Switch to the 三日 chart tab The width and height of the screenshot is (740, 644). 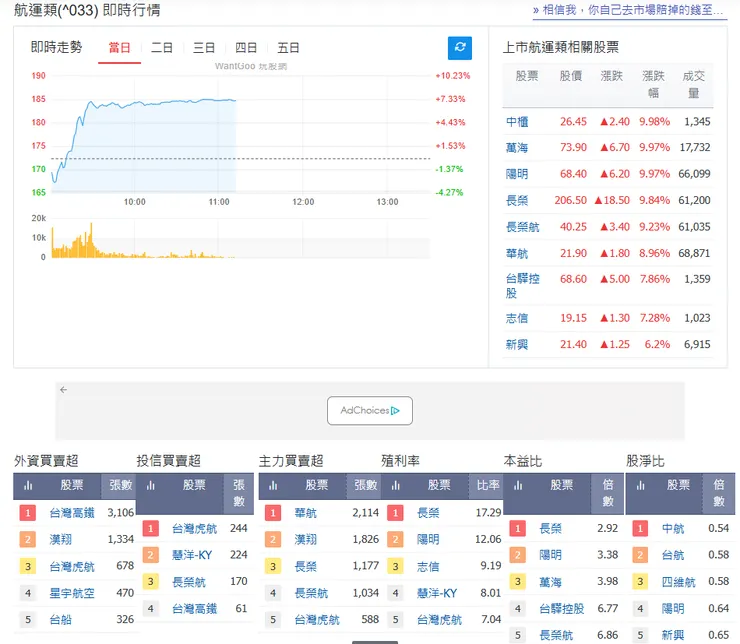coord(204,48)
